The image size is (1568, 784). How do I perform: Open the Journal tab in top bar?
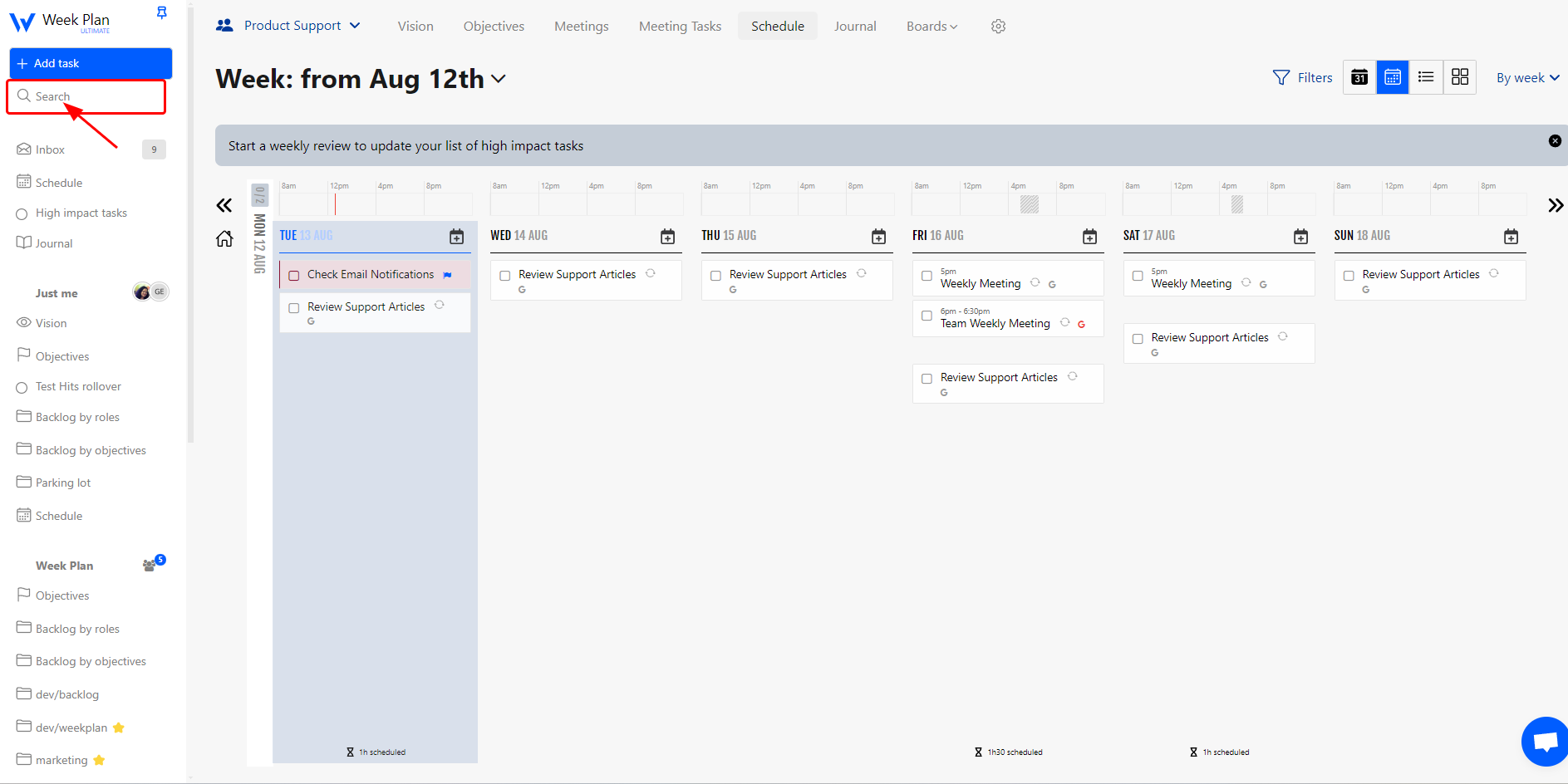pos(855,27)
